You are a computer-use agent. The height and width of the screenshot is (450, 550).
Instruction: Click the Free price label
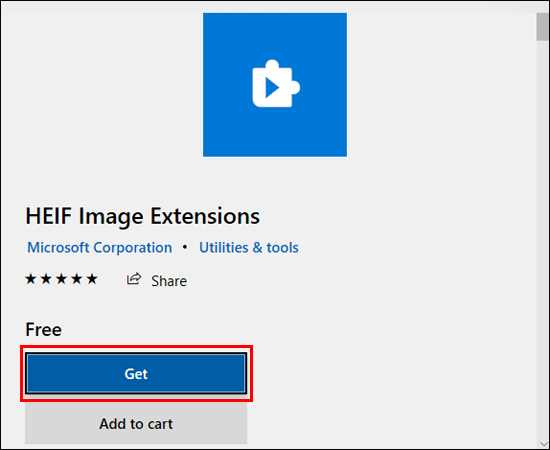pyautogui.click(x=43, y=329)
